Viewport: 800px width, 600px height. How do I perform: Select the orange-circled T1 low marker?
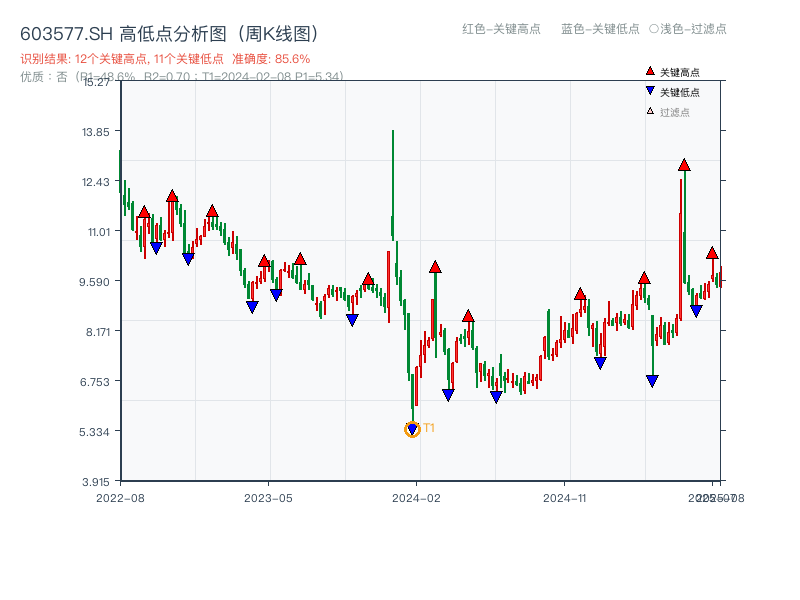(x=412, y=429)
